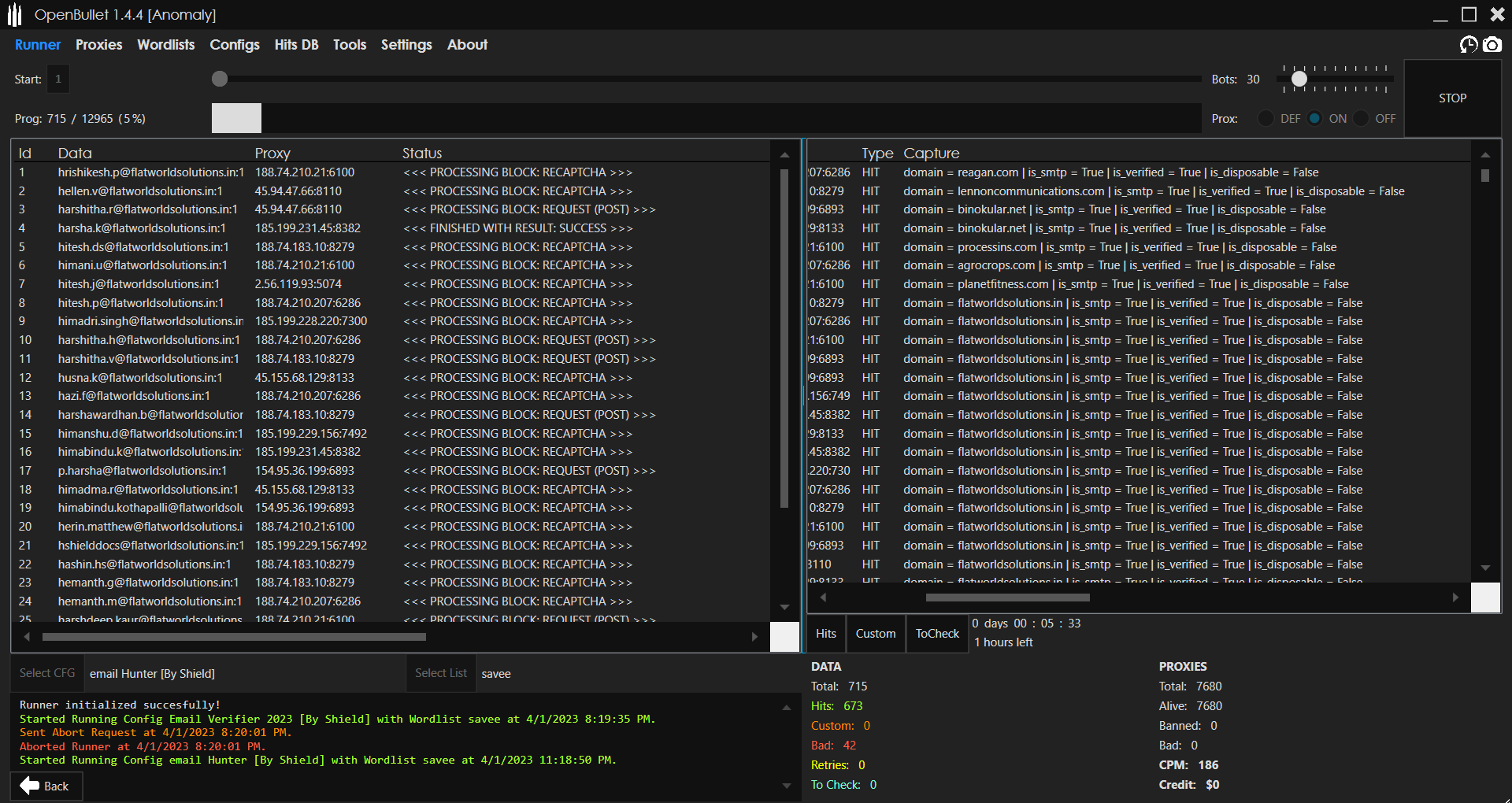Image resolution: width=1512 pixels, height=803 pixels.
Task: Click the Back arrow button
Action: point(46,786)
